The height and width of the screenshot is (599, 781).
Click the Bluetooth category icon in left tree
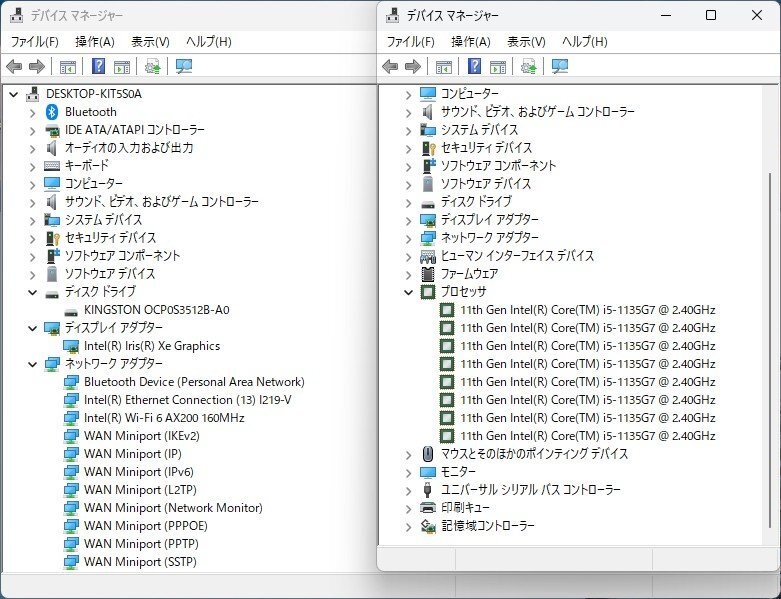click(53, 112)
